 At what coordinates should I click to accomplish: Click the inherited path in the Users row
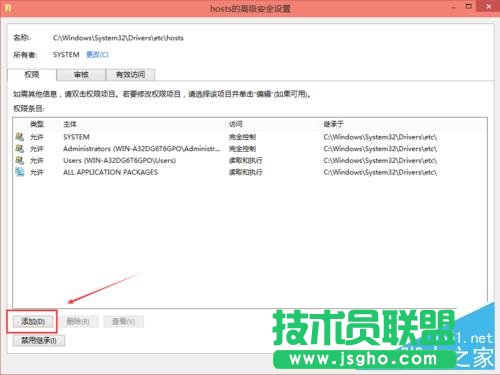click(380, 161)
